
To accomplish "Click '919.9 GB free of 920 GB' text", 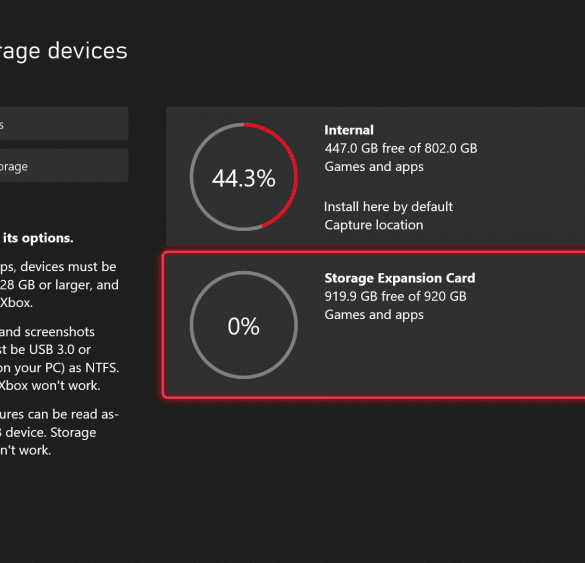I will [395, 296].
